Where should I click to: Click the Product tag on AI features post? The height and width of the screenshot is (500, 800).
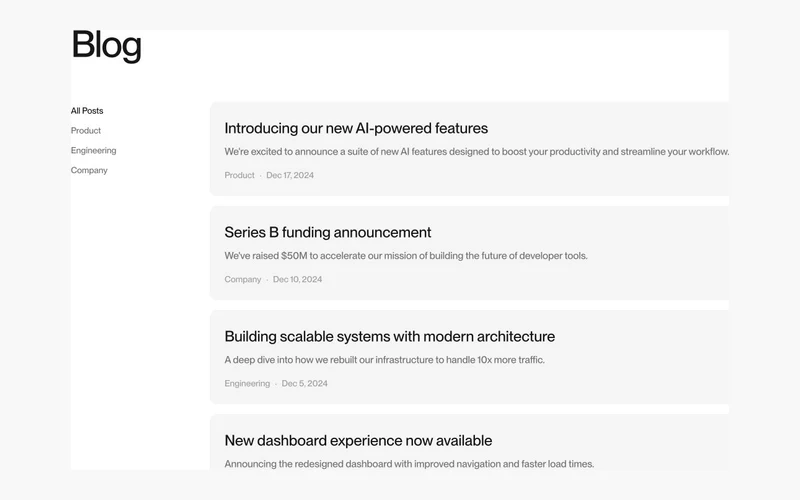tap(239, 175)
